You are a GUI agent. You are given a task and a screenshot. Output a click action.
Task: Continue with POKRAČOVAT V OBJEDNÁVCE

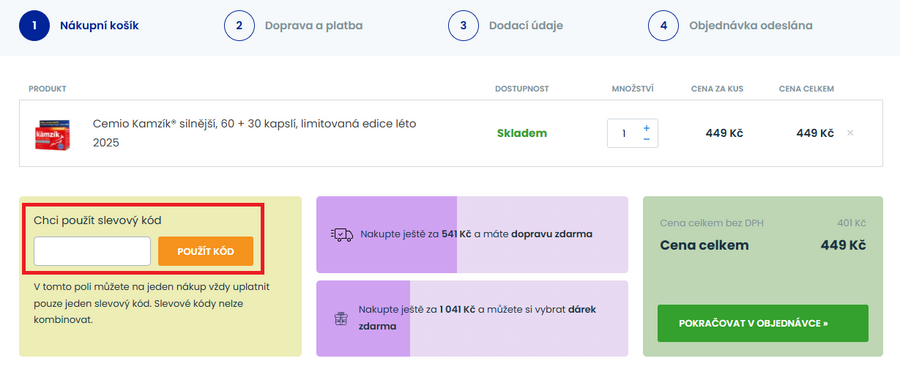tap(763, 323)
